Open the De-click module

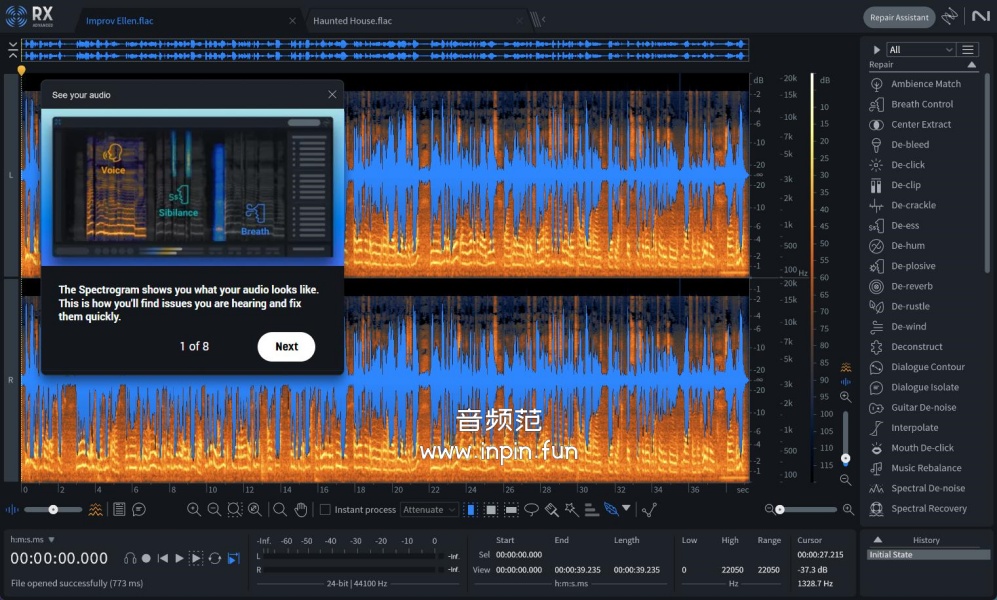tap(908, 165)
